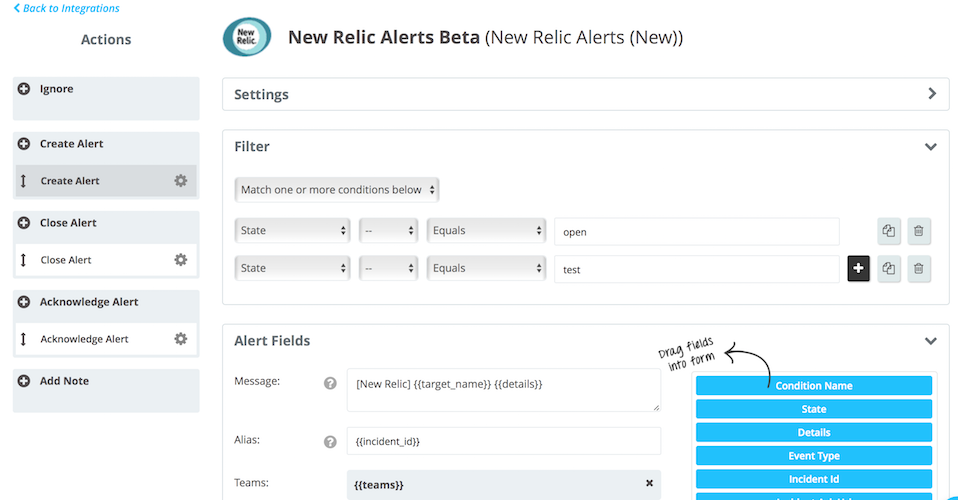Viewport: 958px width, 500px height.
Task: Click the Event Type field button
Action: point(813,456)
